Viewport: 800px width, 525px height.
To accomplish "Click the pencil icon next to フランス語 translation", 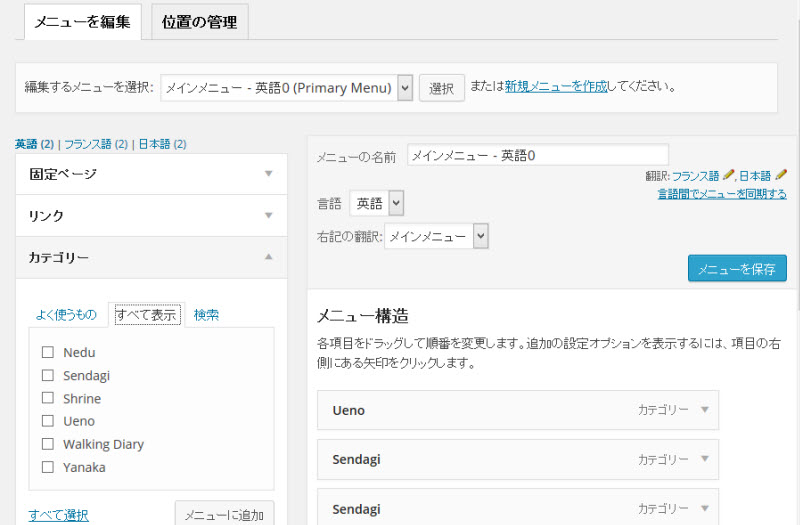I will point(729,175).
